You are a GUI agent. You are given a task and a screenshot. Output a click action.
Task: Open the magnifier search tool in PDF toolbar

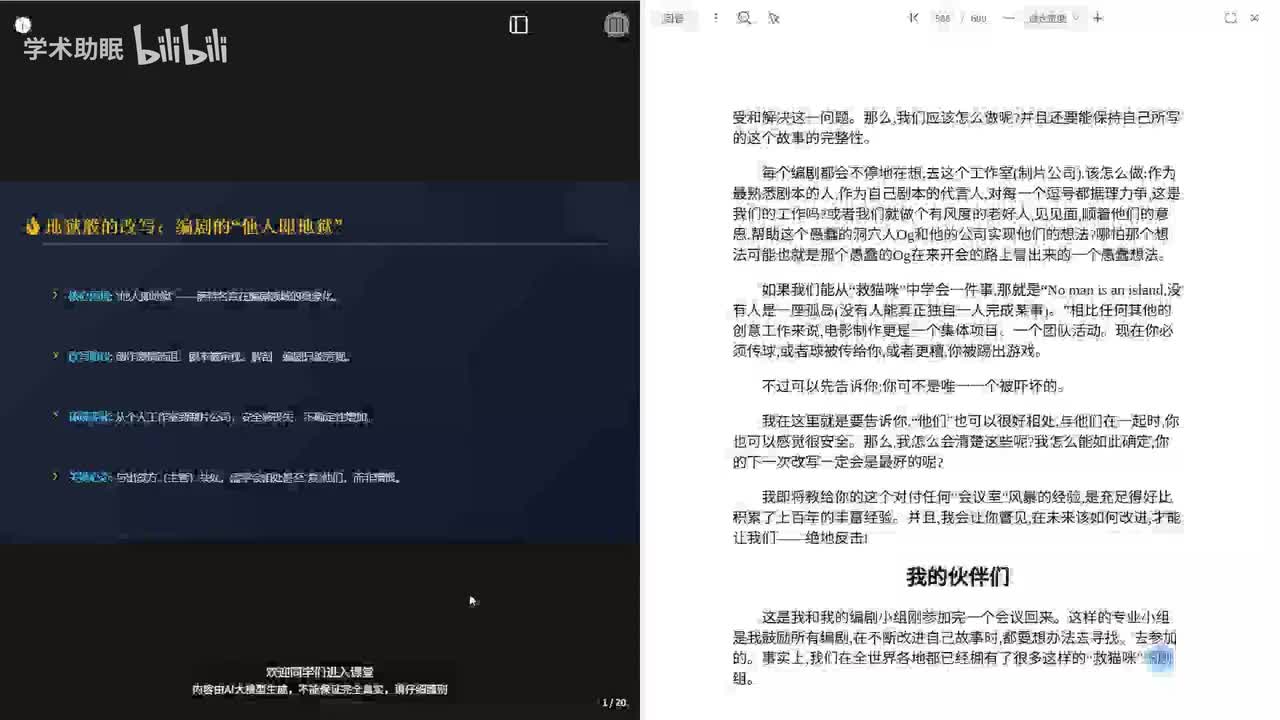(x=744, y=18)
